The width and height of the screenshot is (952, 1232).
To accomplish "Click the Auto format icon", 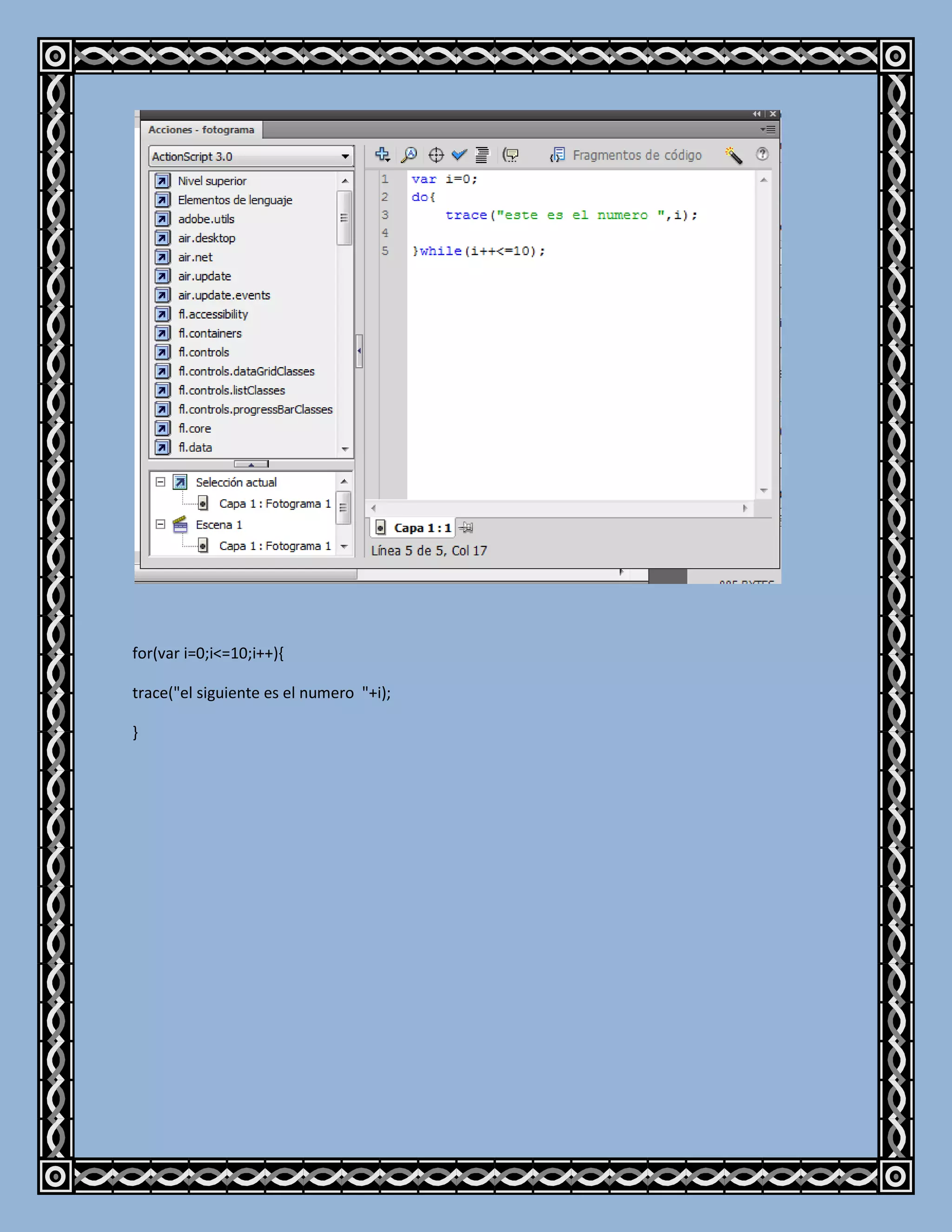I will click(x=482, y=154).
